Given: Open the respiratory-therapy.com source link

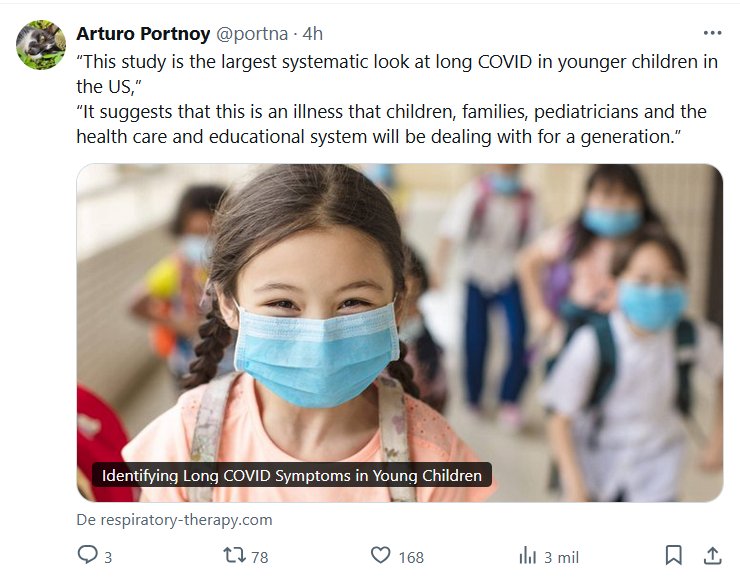Looking at the screenshot, I should click(x=174, y=520).
